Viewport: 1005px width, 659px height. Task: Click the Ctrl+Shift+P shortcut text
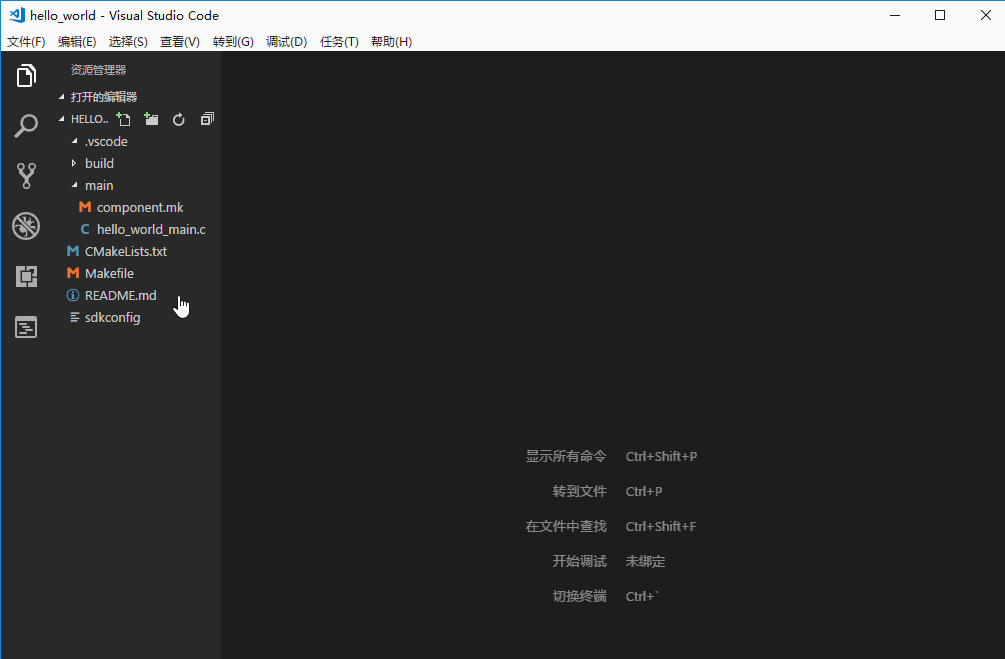[x=661, y=456]
